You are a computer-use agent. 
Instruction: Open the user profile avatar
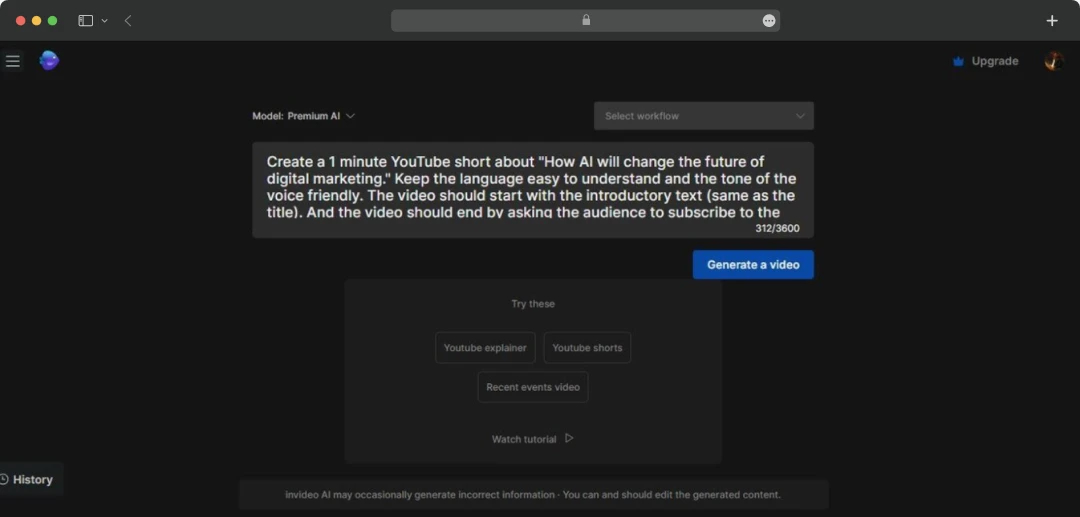click(1054, 61)
